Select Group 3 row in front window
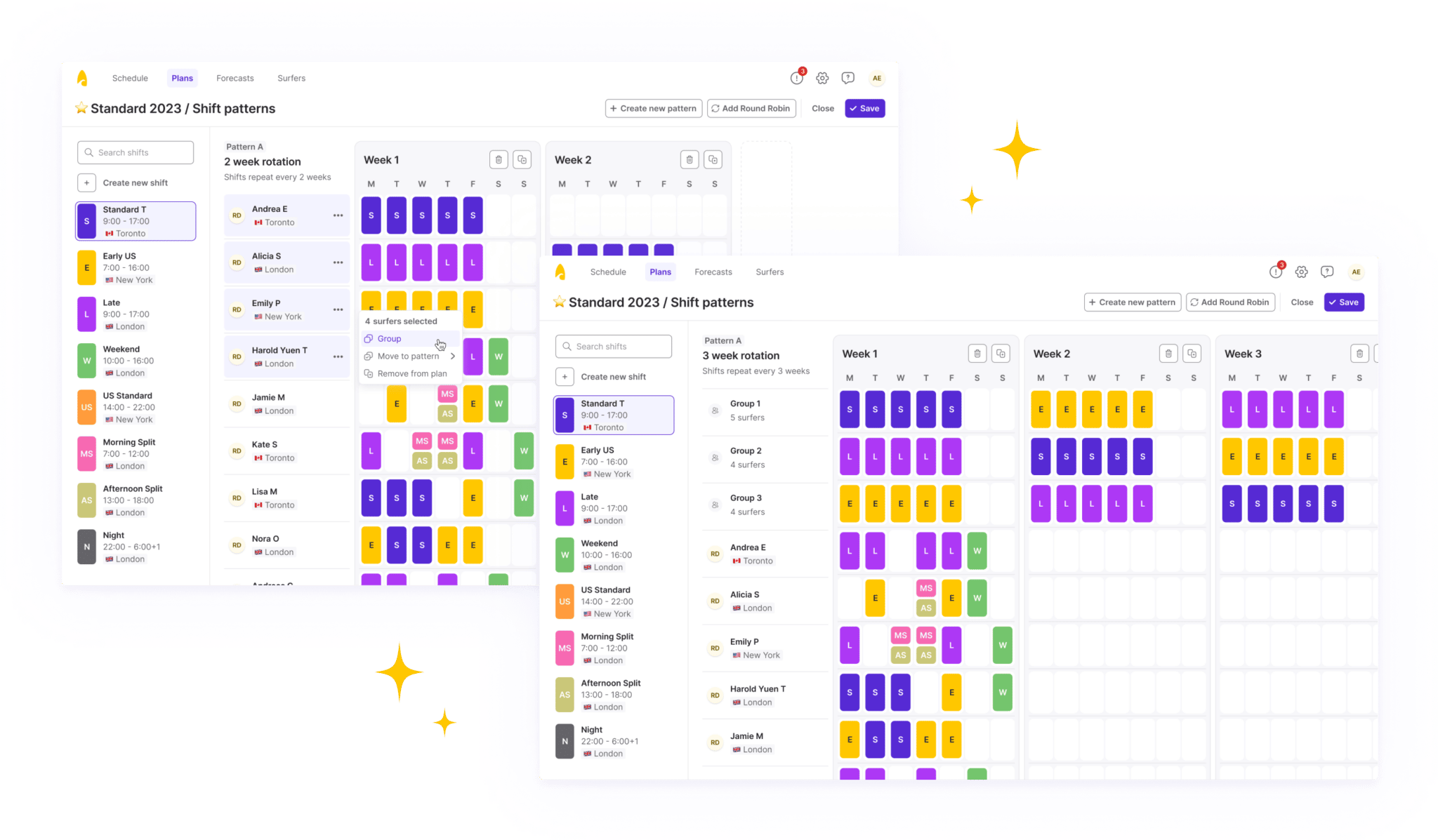 [765, 504]
